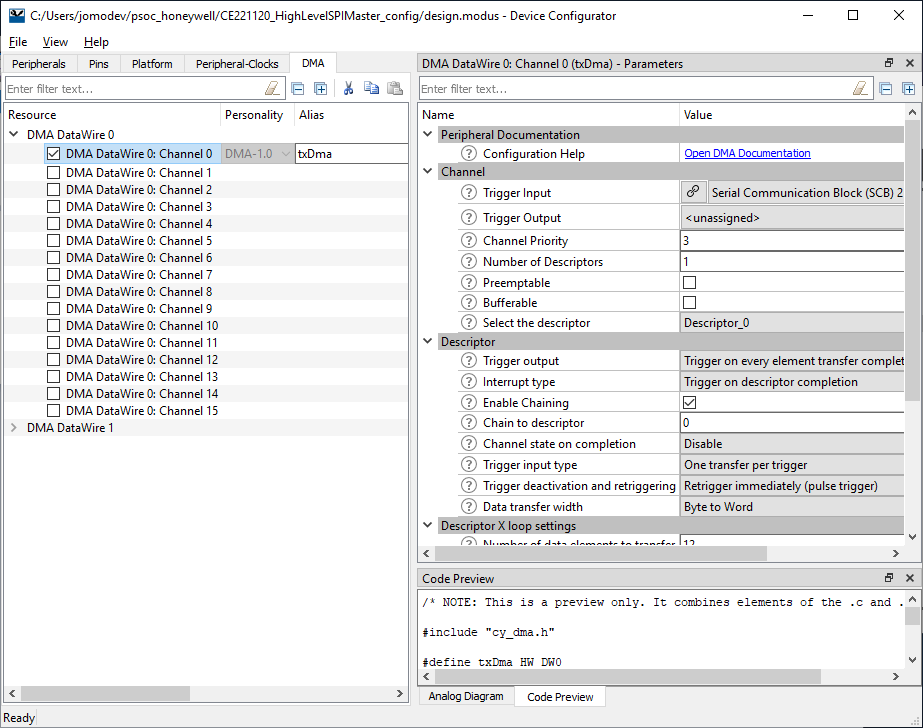
Task: Expand all resources in the DMA tree
Action: (x=321, y=88)
